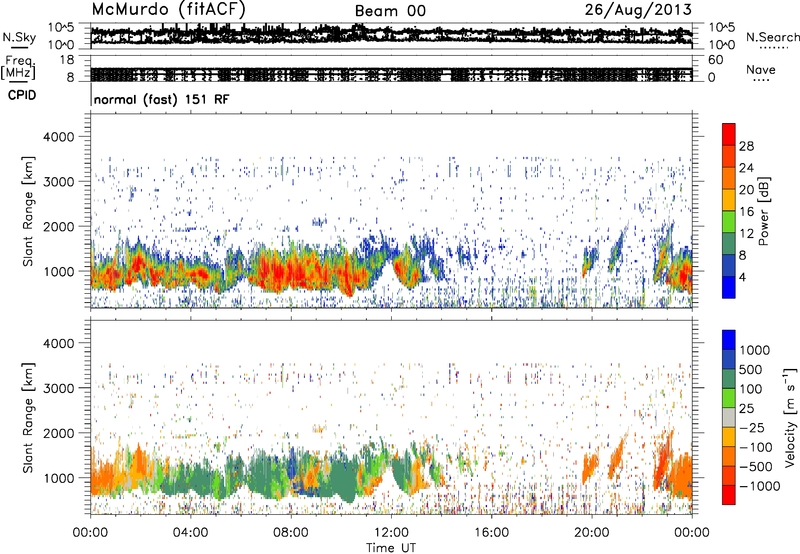Click the 4000 tick of power panel
The width and height of the screenshot is (800, 554).
point(59,137)
